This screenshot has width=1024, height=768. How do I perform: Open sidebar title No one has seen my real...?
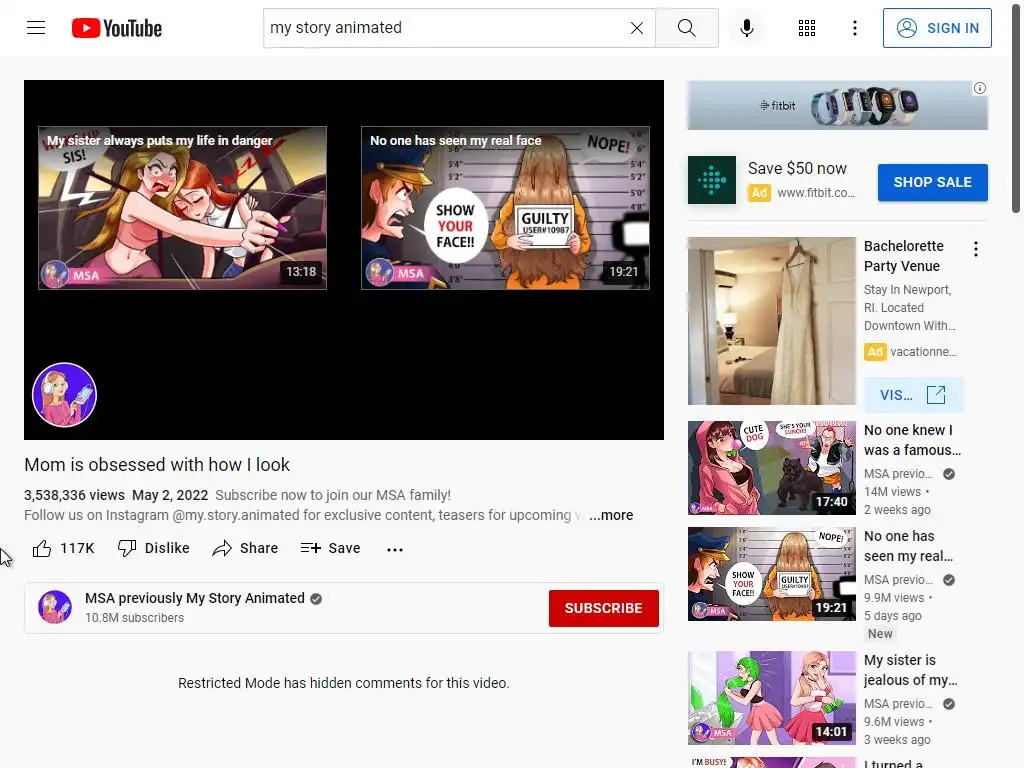(908, 546)
